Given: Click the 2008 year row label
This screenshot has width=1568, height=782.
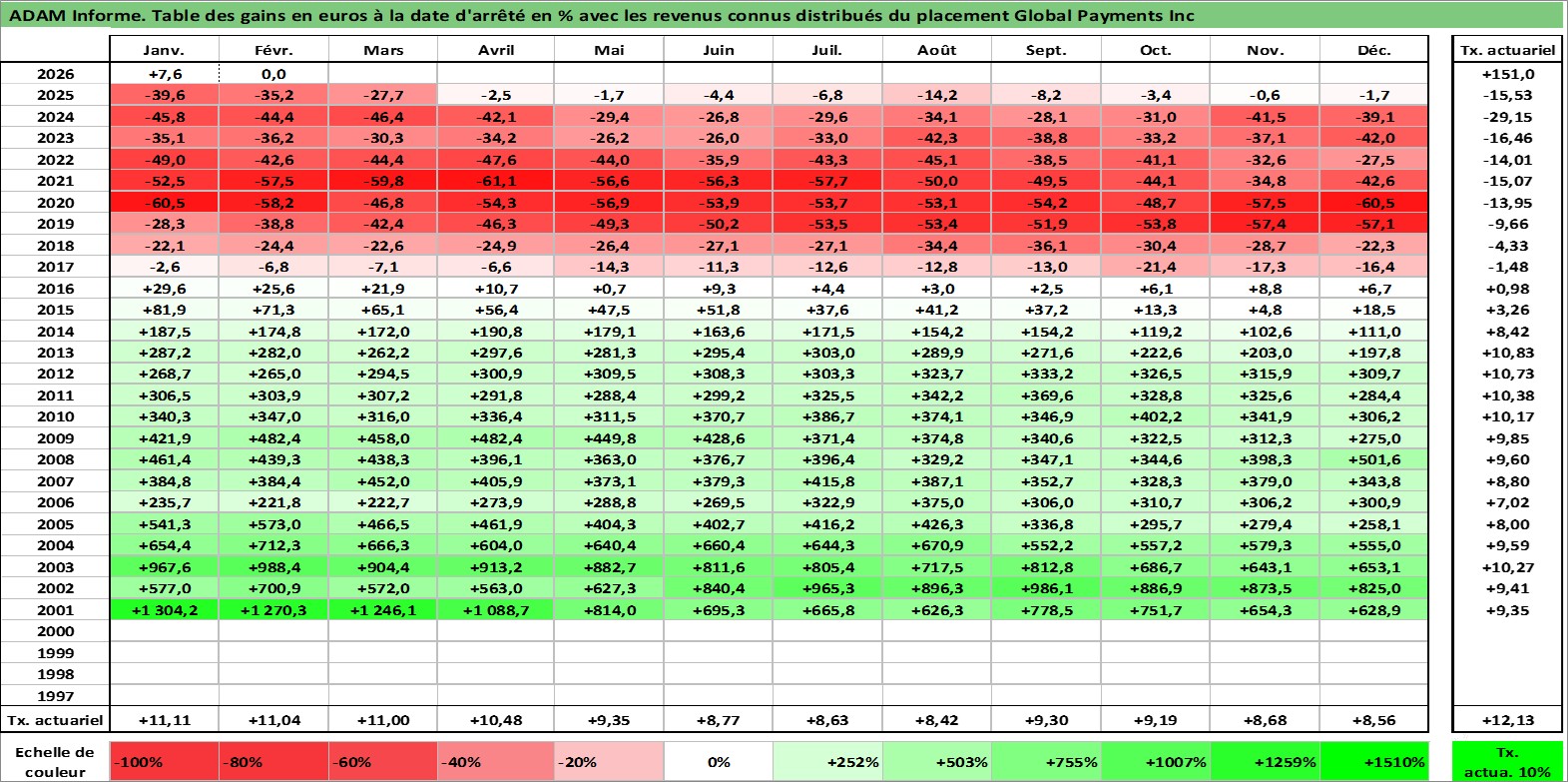Looking at the screenshot, I should pos(55,459).
